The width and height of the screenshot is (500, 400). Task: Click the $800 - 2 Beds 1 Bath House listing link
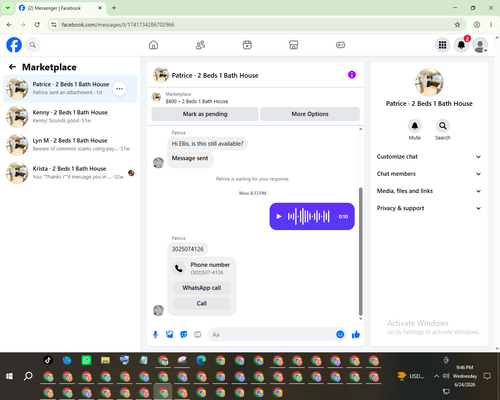(x=197, y=101)
